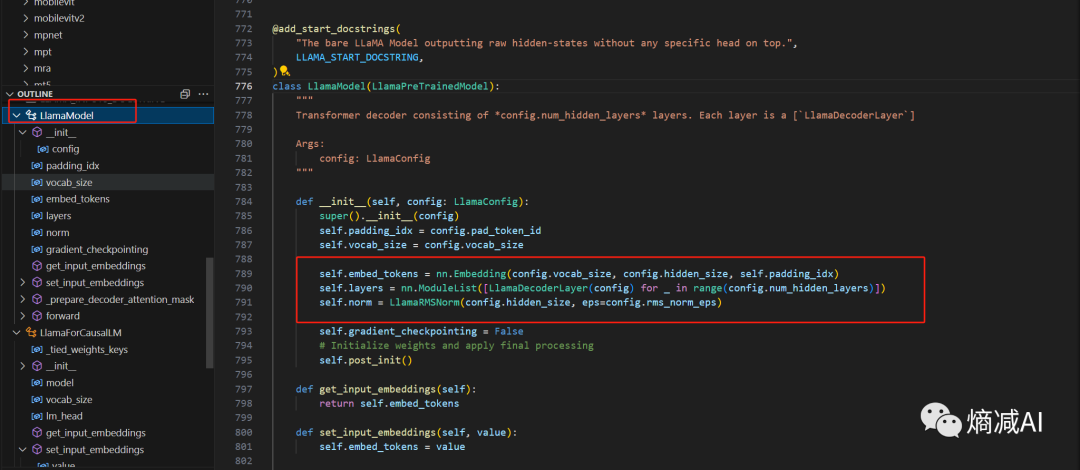Click the variable icon next to _tied_weights_keys
The height and width of the screenshot is (470, 1080).
37,349
